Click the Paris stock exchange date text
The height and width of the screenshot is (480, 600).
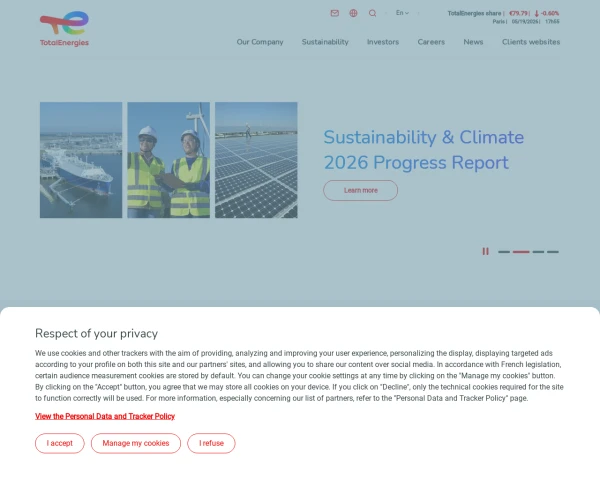[x=526, y=22]
